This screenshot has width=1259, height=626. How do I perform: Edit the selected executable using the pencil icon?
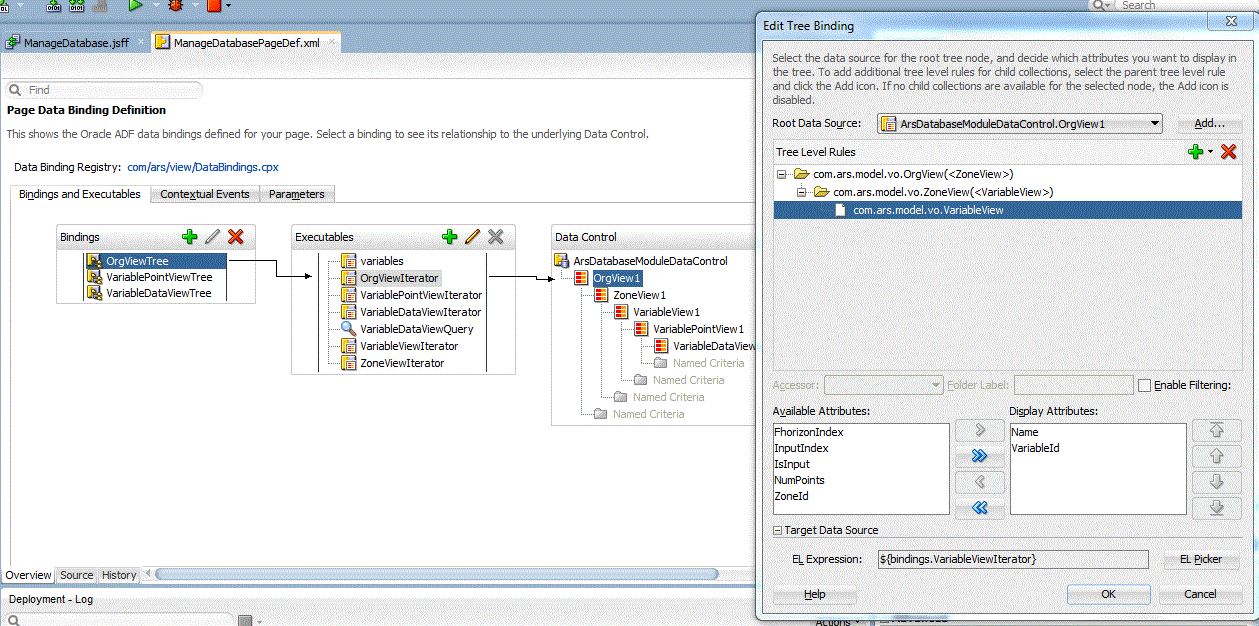coord(472,237)
